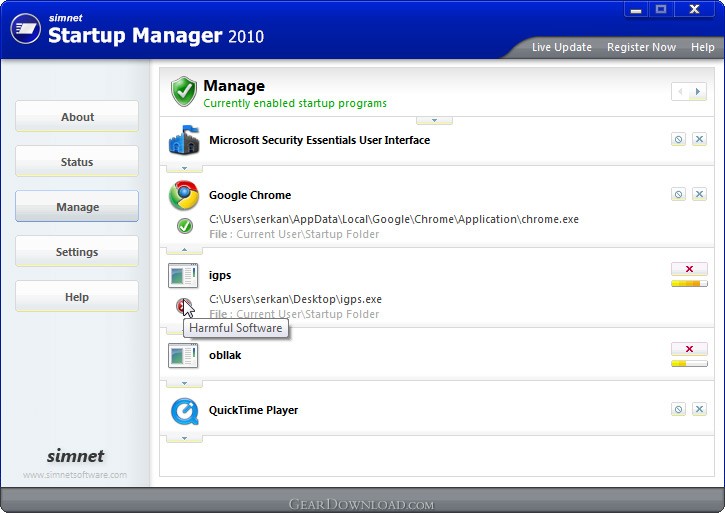Click the obllak entry name

click(x=225, y=355)
